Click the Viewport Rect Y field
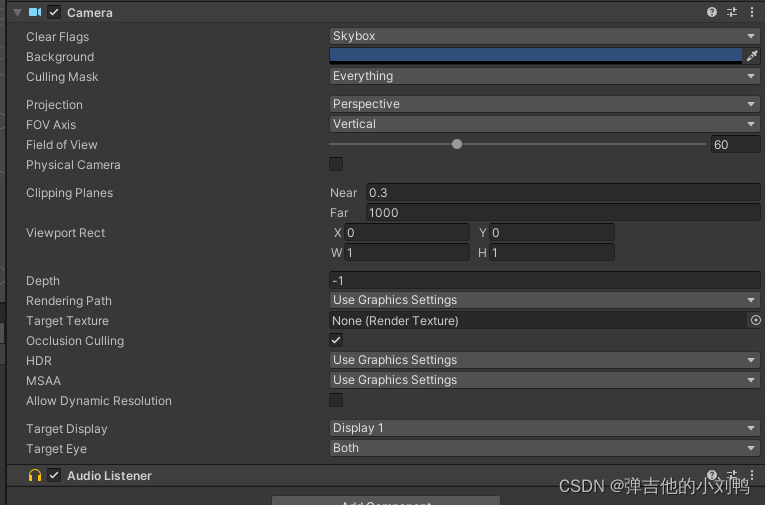Viewport: 766px width, 505px height. 552,232
